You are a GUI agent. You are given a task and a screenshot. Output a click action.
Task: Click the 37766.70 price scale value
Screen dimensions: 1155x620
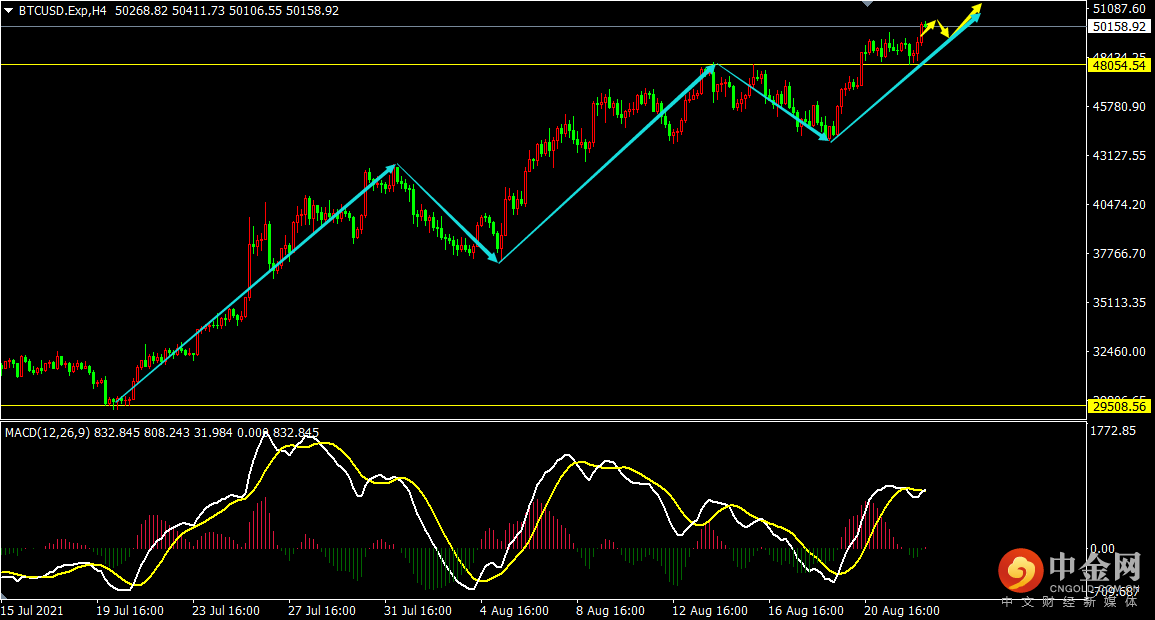pos(1119,254)
